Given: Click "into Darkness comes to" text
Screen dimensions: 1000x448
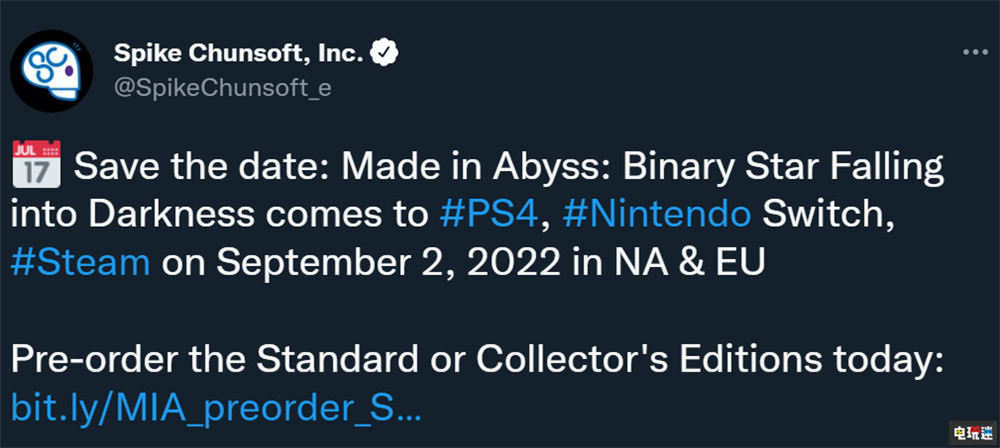Looking at the screenshot, I should point(221,215).
